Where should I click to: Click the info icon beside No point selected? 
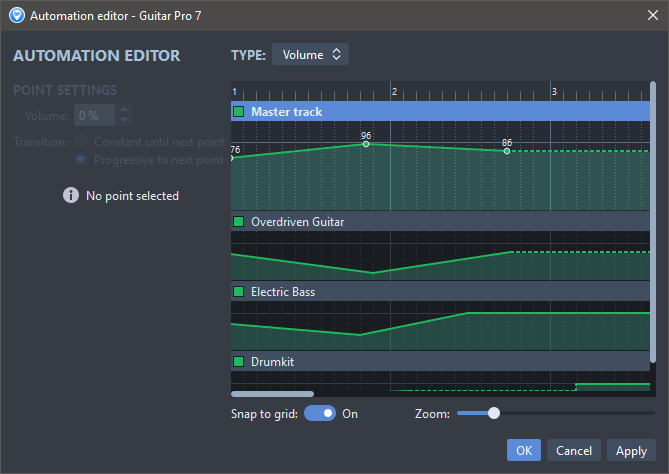[71, 195]
